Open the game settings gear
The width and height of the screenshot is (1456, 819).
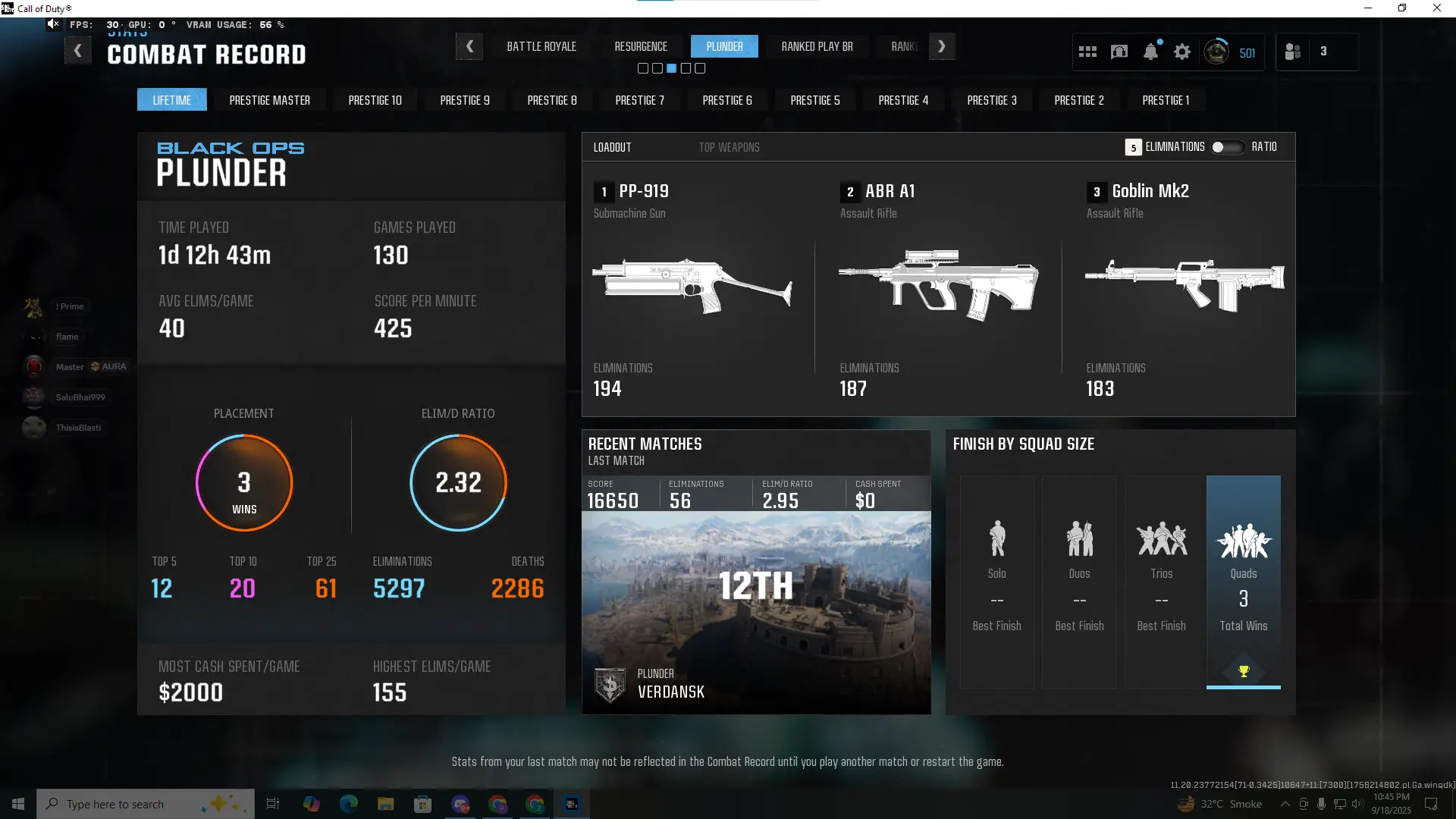point(1182,52)
